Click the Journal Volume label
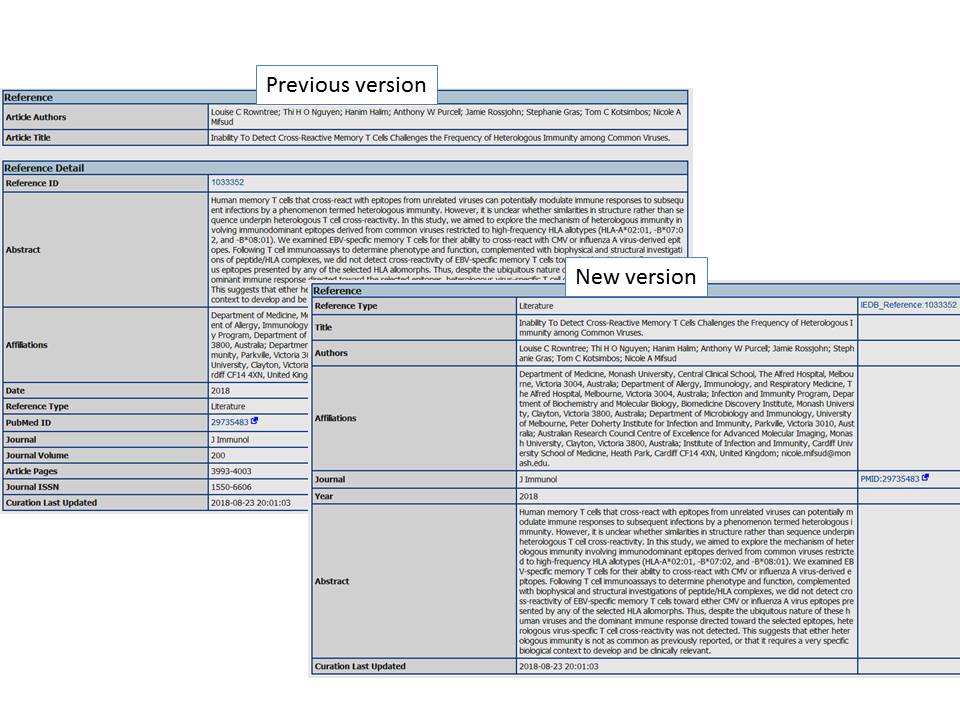The width and height of the screenshot is (960, 720). point(37,456)
